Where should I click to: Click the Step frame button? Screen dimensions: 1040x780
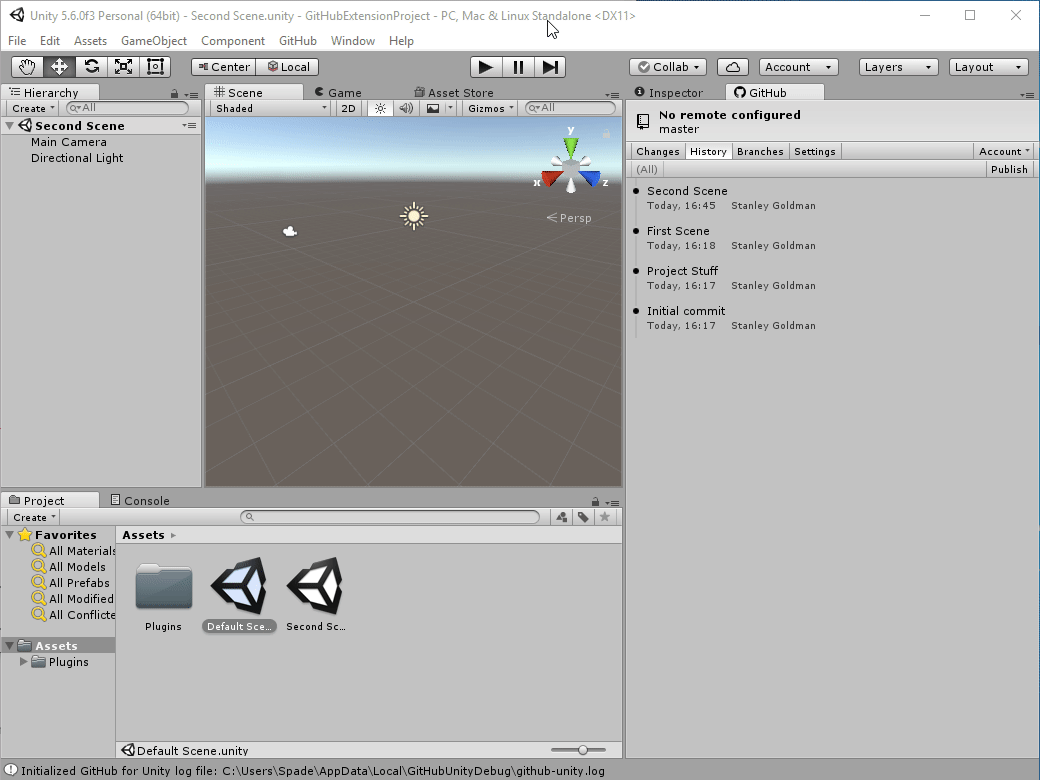tap(550, 67)
